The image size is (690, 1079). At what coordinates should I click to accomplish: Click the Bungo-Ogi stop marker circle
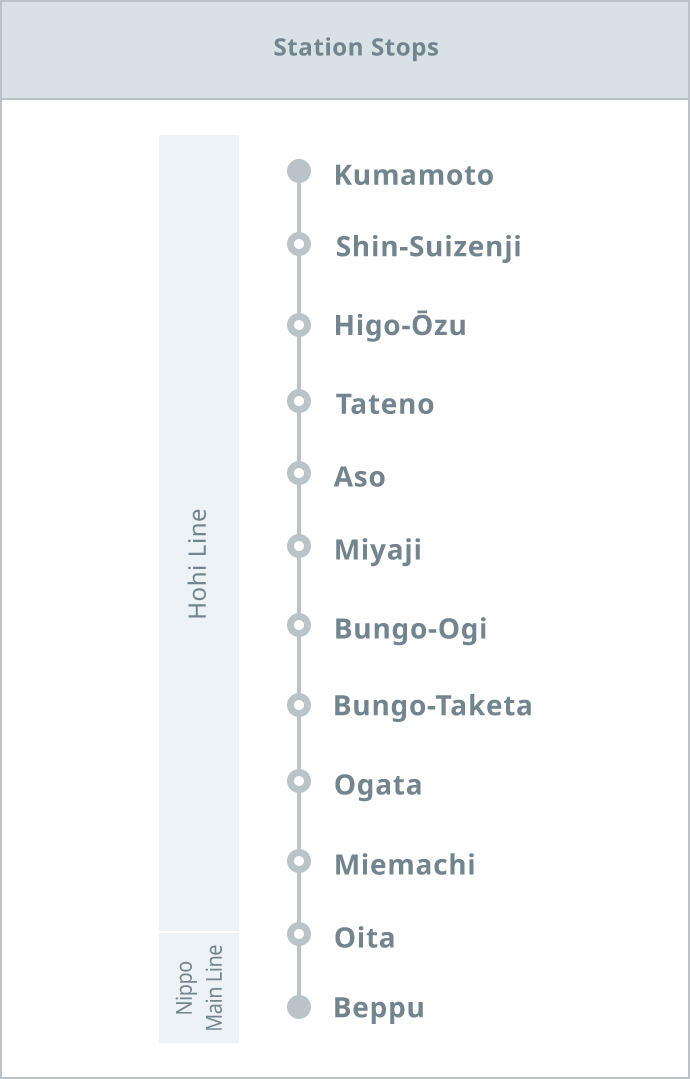[299, 625]
